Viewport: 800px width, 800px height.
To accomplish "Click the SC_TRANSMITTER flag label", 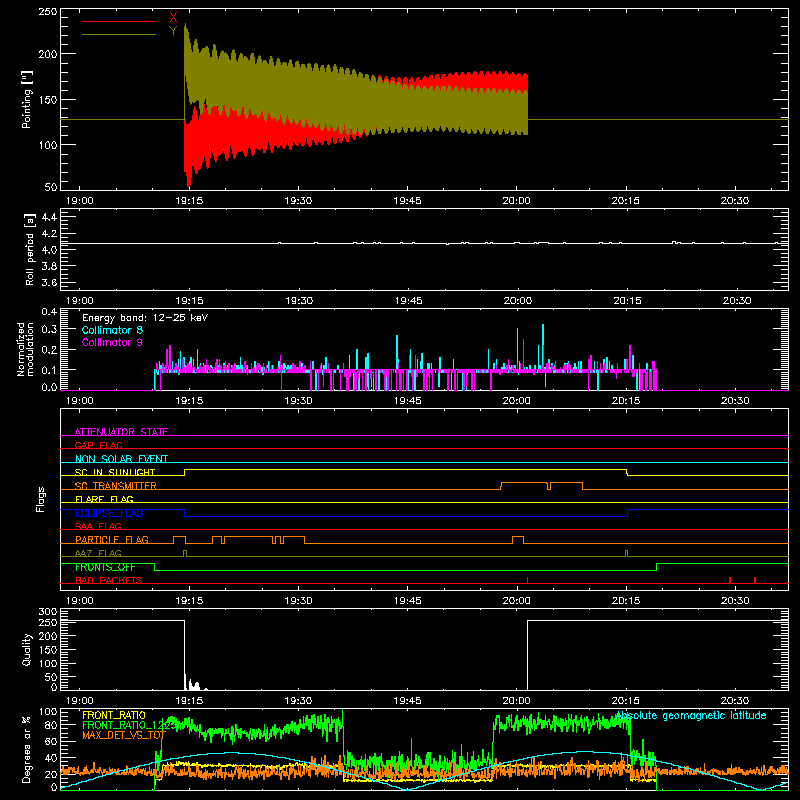I will click(116, 485).
